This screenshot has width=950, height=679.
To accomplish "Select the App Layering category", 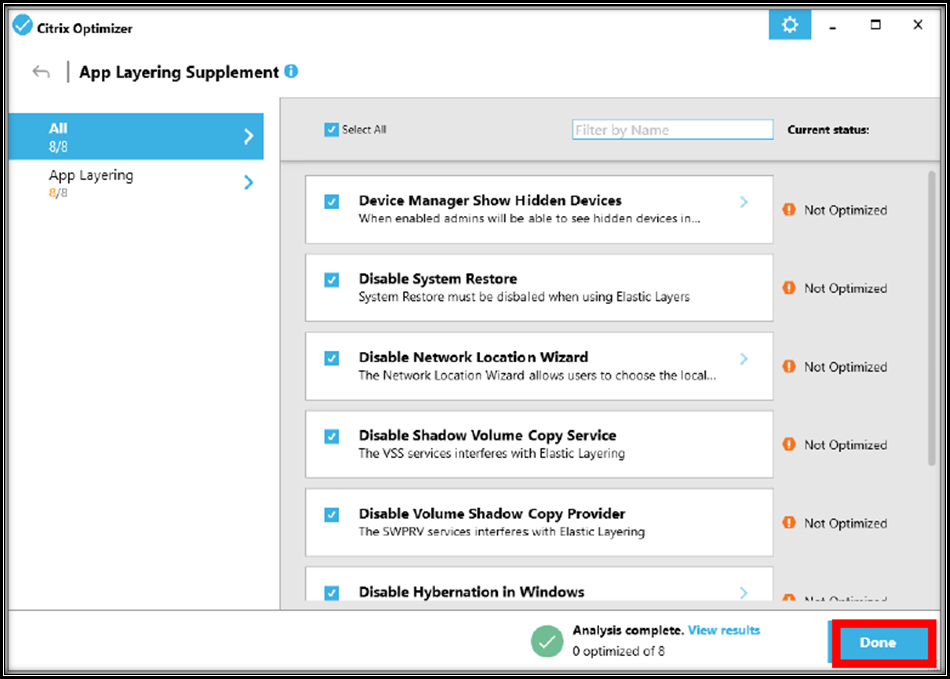I will [x=136, y=182].
